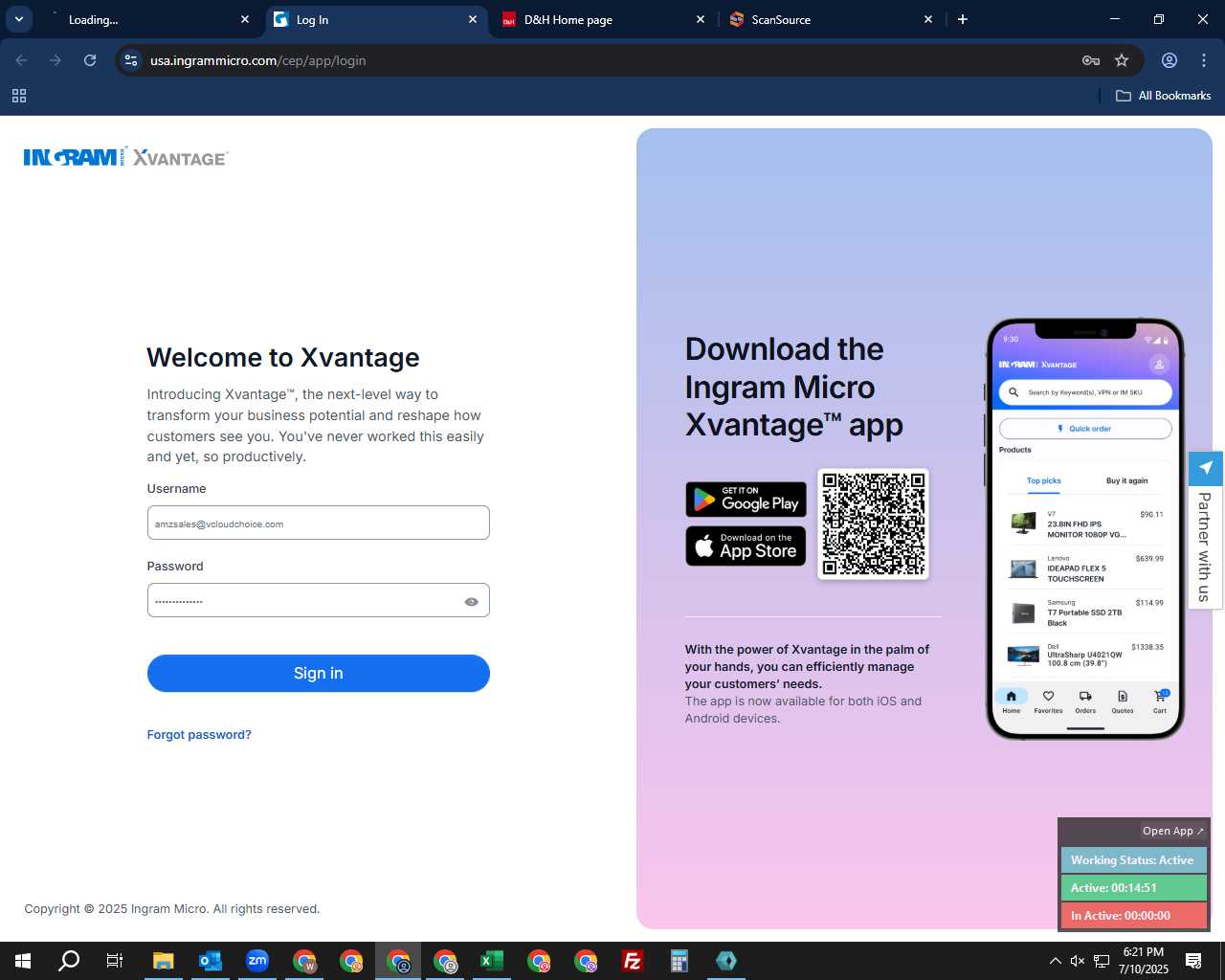Image resolution: width=1225 pixels, height=980 pixels.
Task: Open Zoom from the taskbar
Action: [x=257, y=961]
